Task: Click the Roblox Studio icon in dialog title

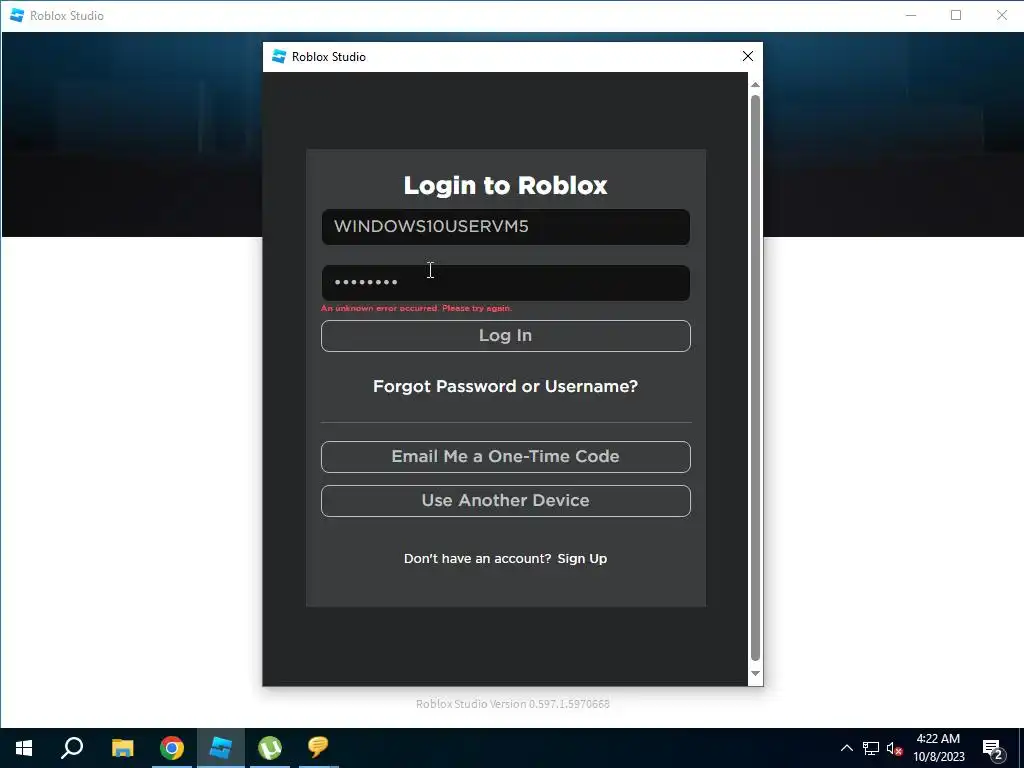Action: (x=279, y=56)
